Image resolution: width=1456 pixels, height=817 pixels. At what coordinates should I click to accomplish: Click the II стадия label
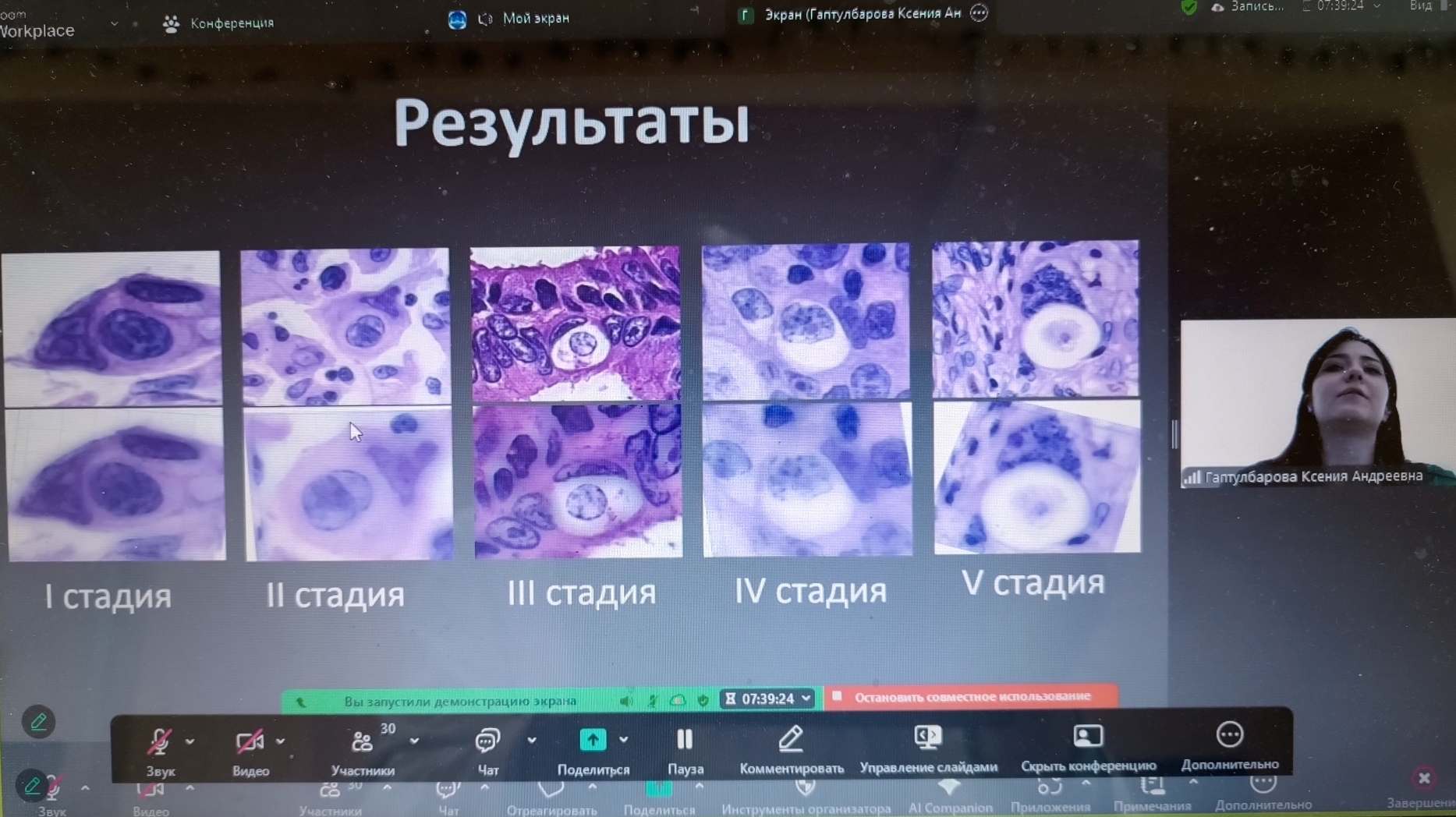coord(335,595)
